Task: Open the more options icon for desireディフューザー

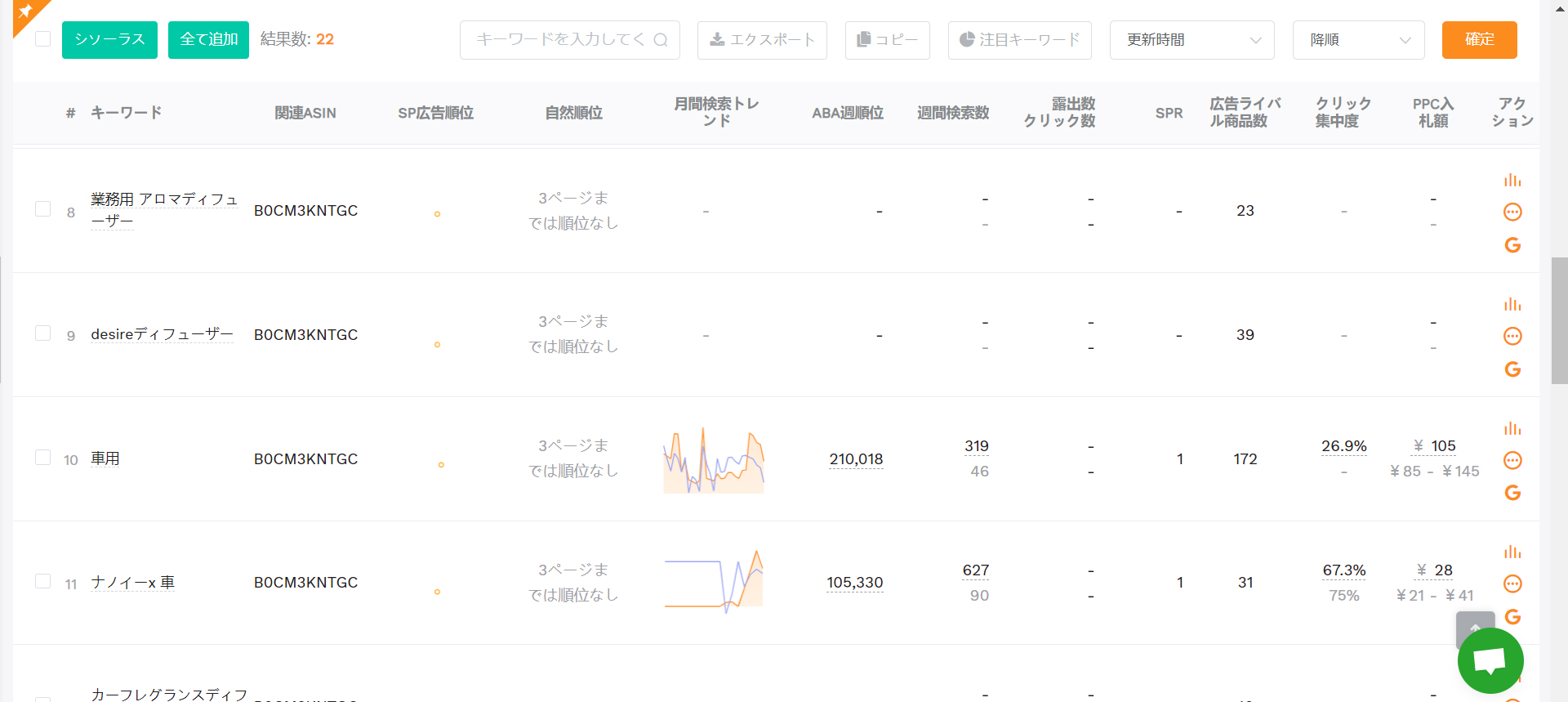Action: coord(1512,336)
